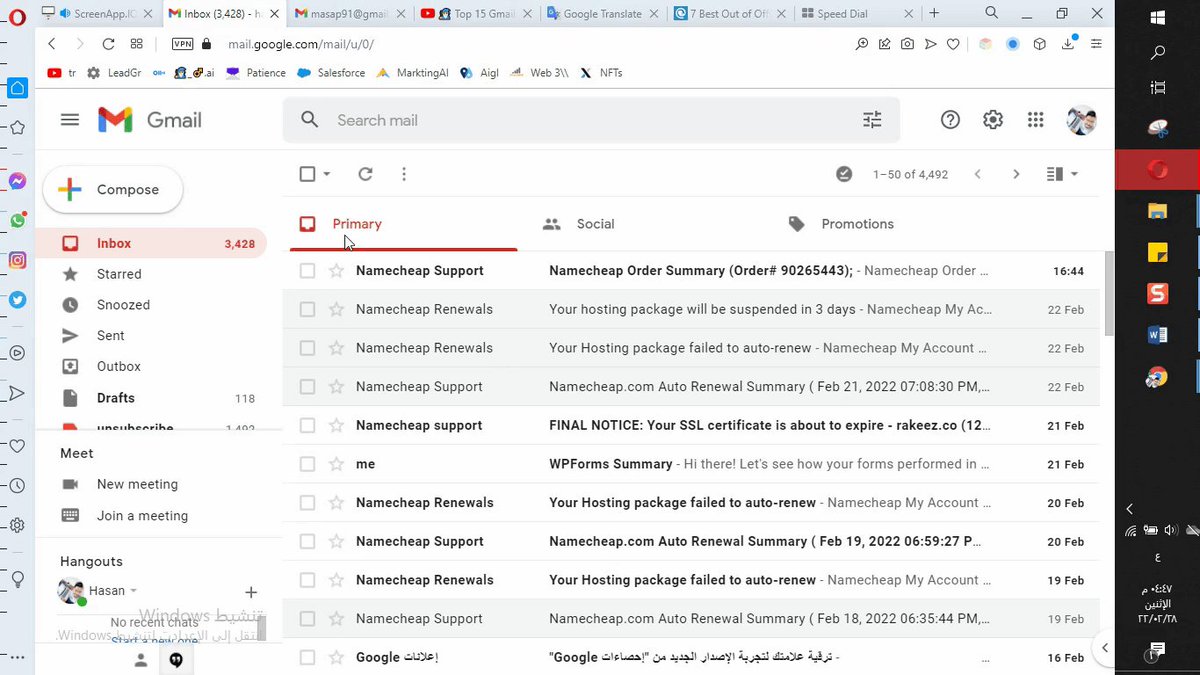Join a meeting in Meet
The width and height of the screenshot is (1200, 675).
[142, 516]
